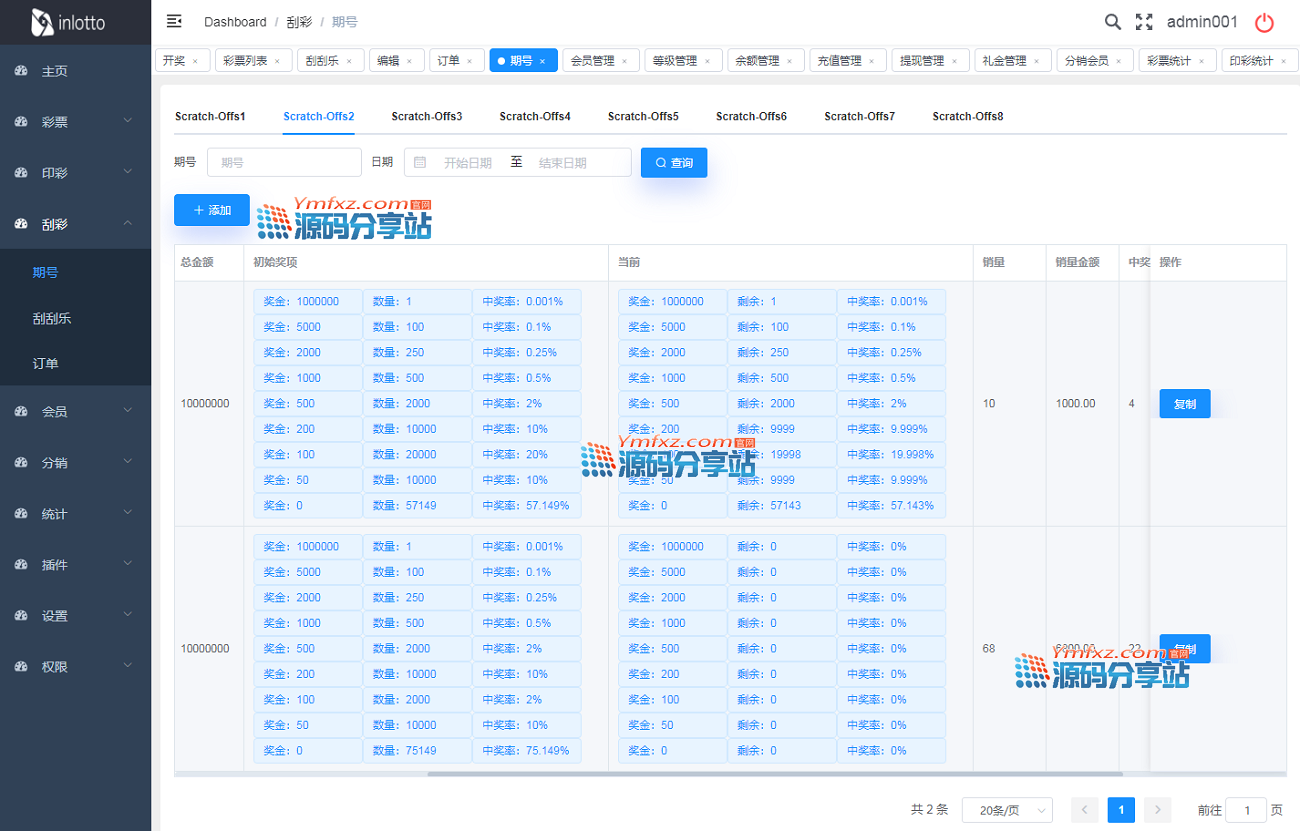This screenshot has height=831, width=1300.
Task: Click the hamburger sidebar collapse icon
Action: [174, 21]
